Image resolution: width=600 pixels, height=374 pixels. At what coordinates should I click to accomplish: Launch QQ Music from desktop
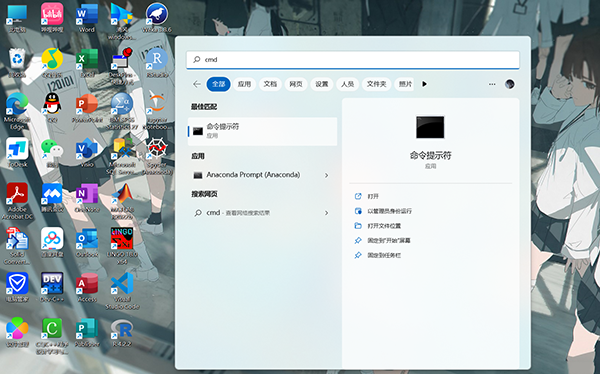click(52, 62)
